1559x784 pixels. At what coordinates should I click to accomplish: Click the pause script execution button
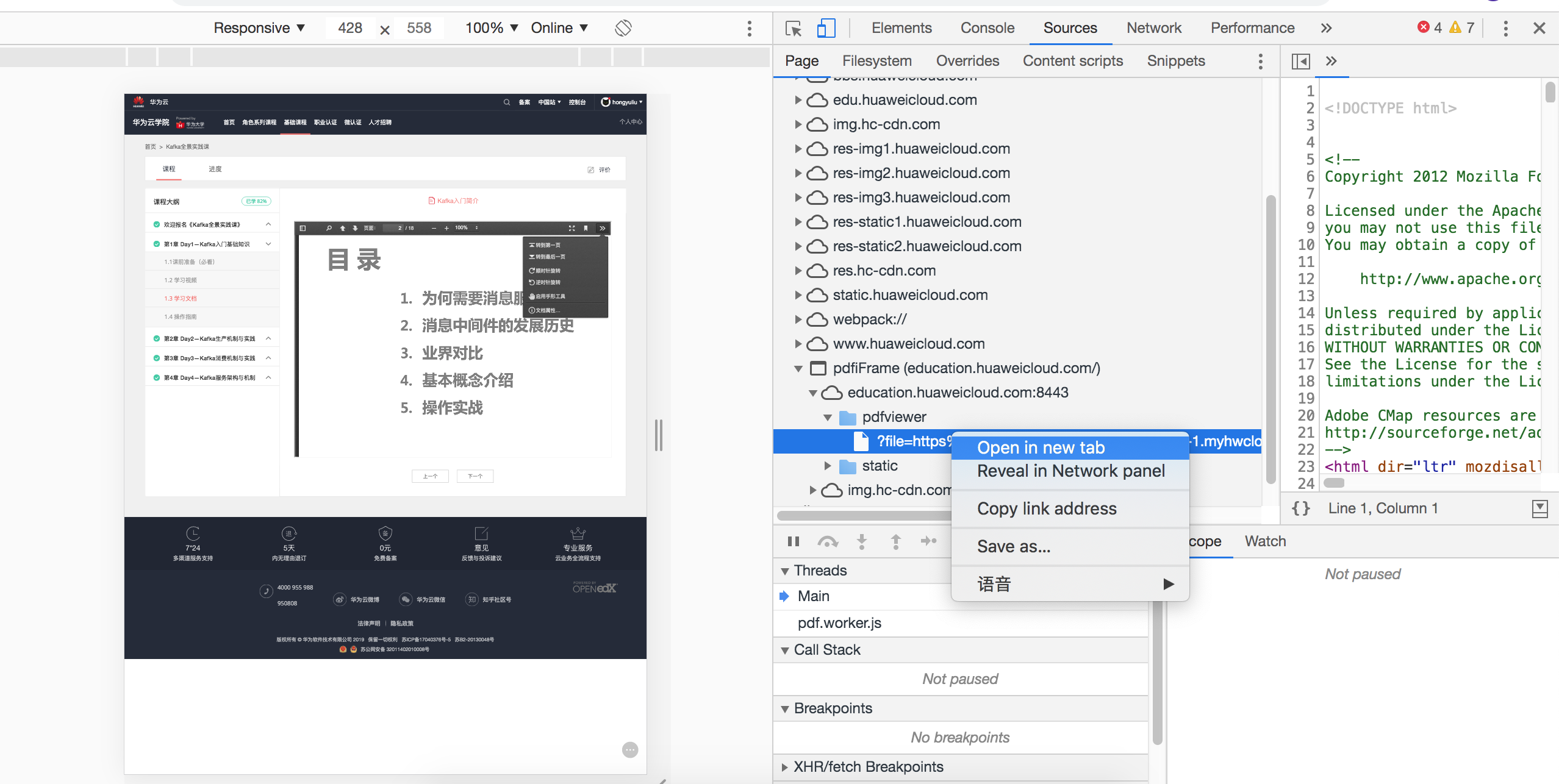coord(793,541)
